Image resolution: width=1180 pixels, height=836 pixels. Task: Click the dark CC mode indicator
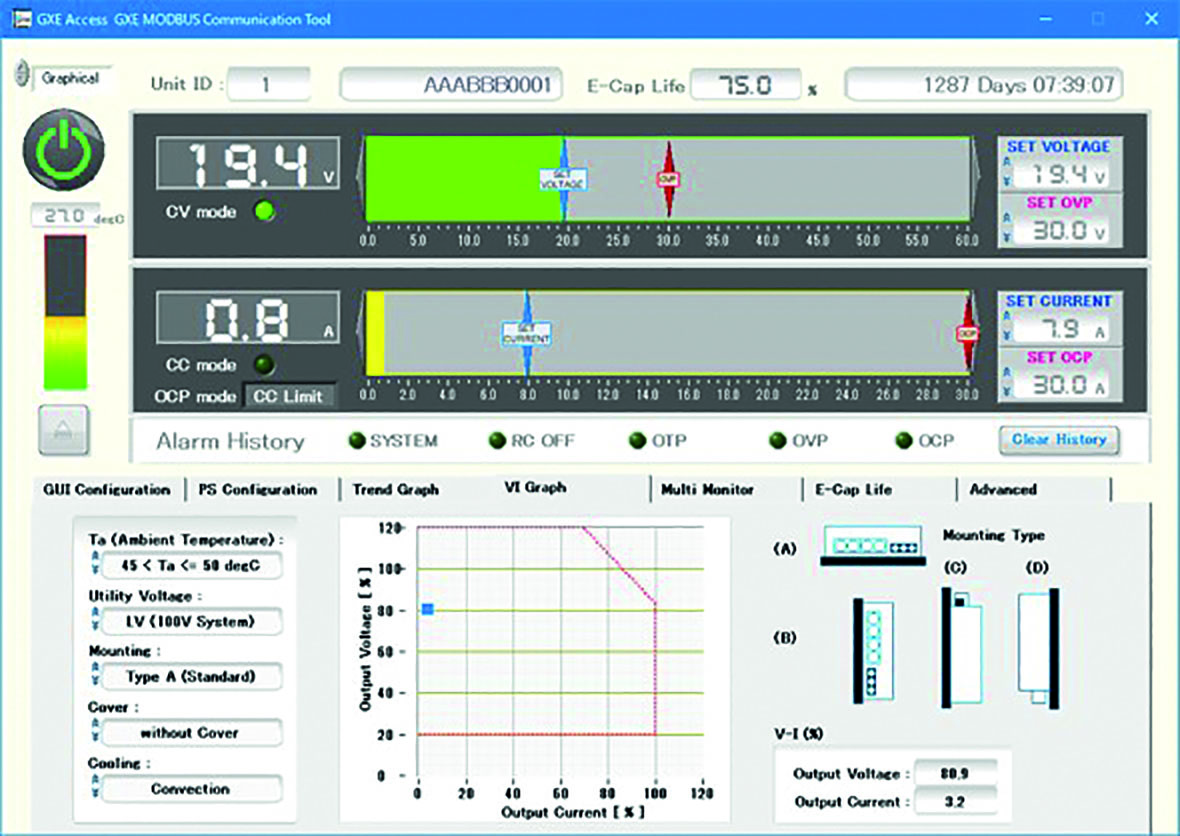(264, 365)
